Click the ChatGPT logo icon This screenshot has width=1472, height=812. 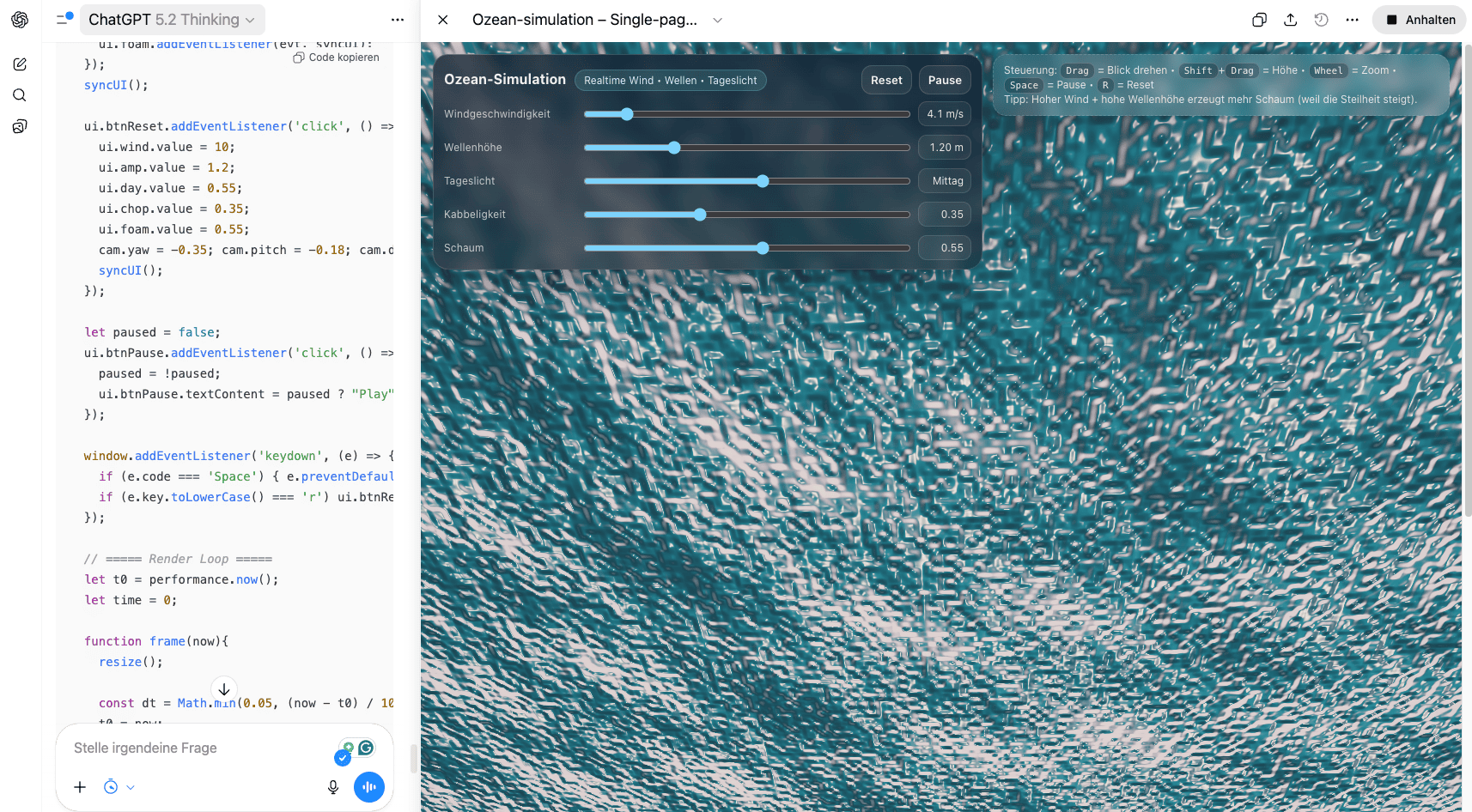[20, 20]
